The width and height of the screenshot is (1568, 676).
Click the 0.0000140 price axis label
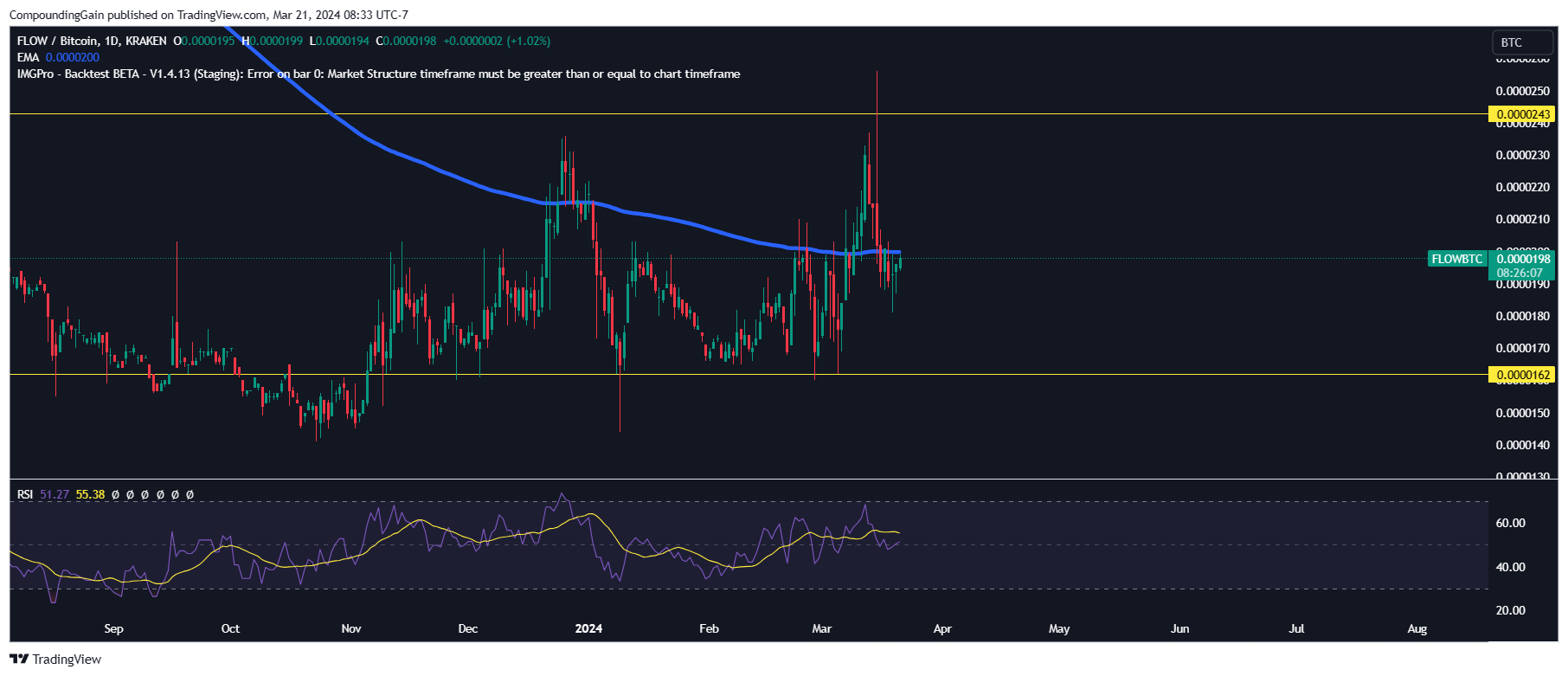(1523, 445)
